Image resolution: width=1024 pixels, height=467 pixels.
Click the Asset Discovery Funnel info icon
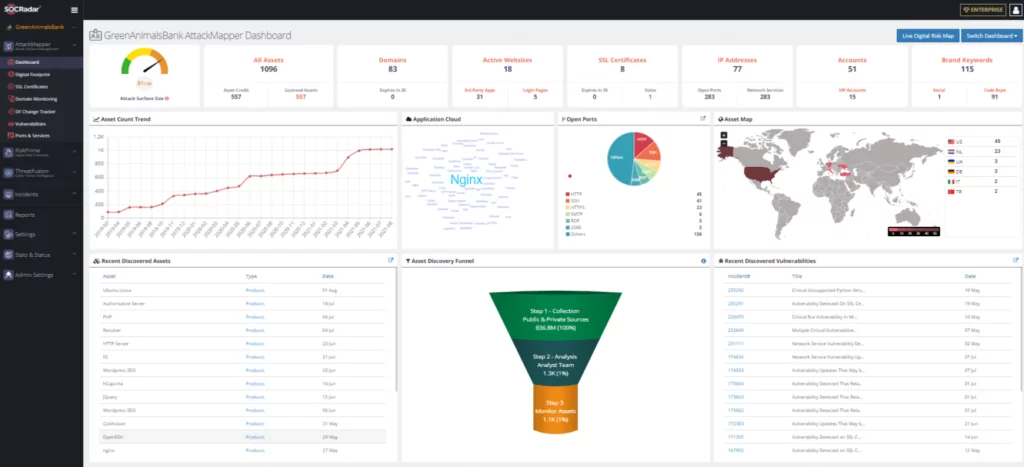coord(703,261)
